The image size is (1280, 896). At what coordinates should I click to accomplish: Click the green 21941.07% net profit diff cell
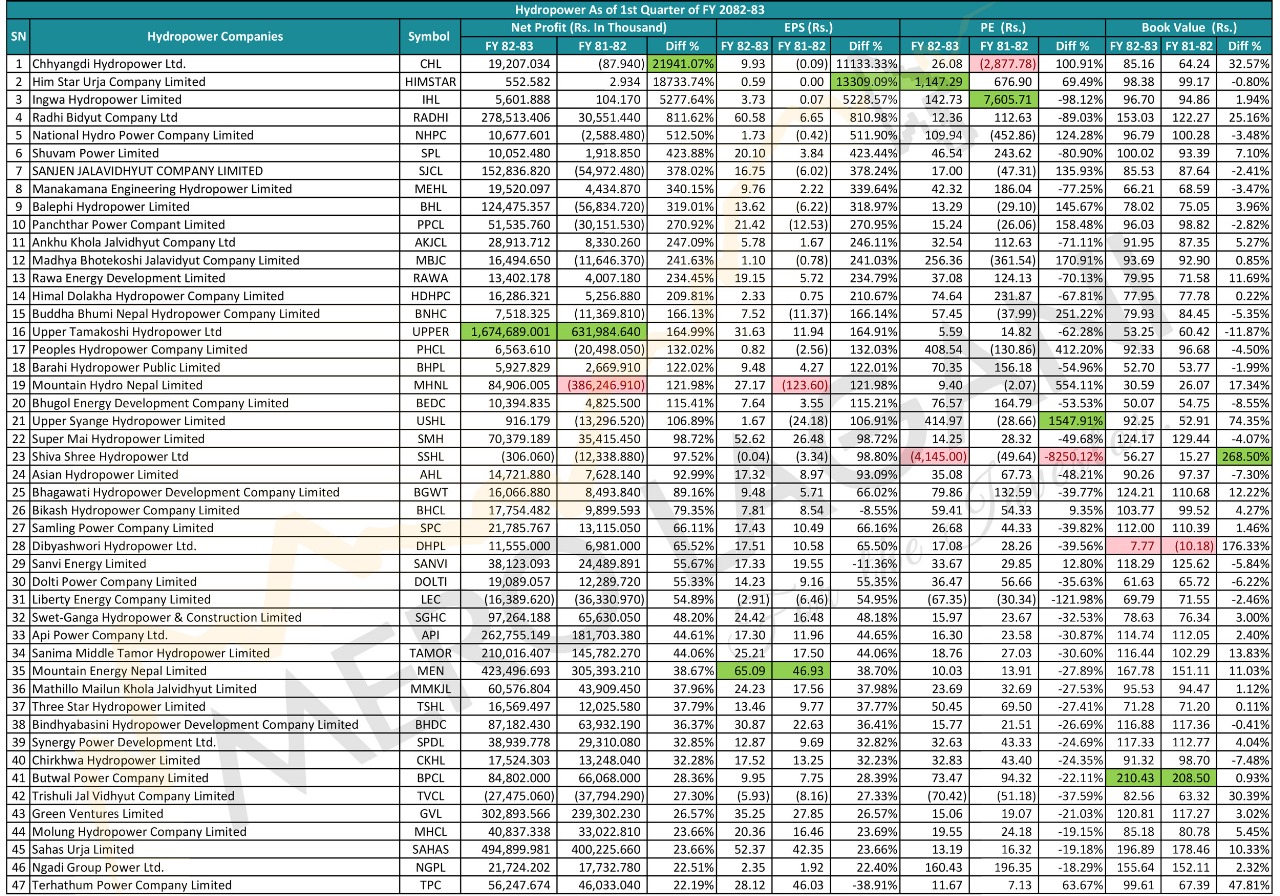pyautogui.click(x=682, y=64)
